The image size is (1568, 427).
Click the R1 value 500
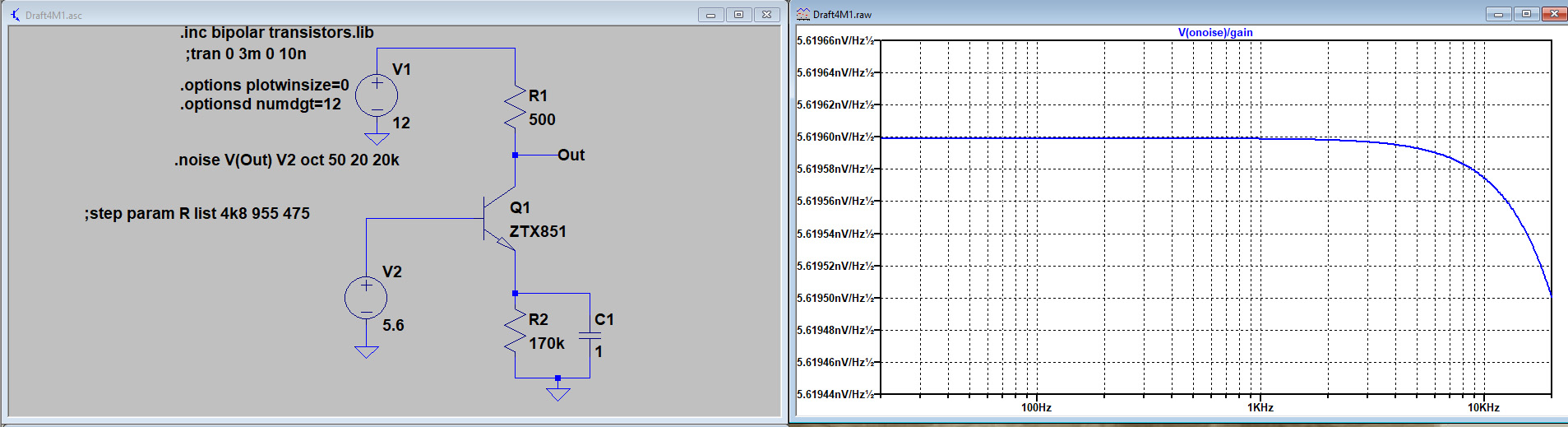click(x=542, y=119)
